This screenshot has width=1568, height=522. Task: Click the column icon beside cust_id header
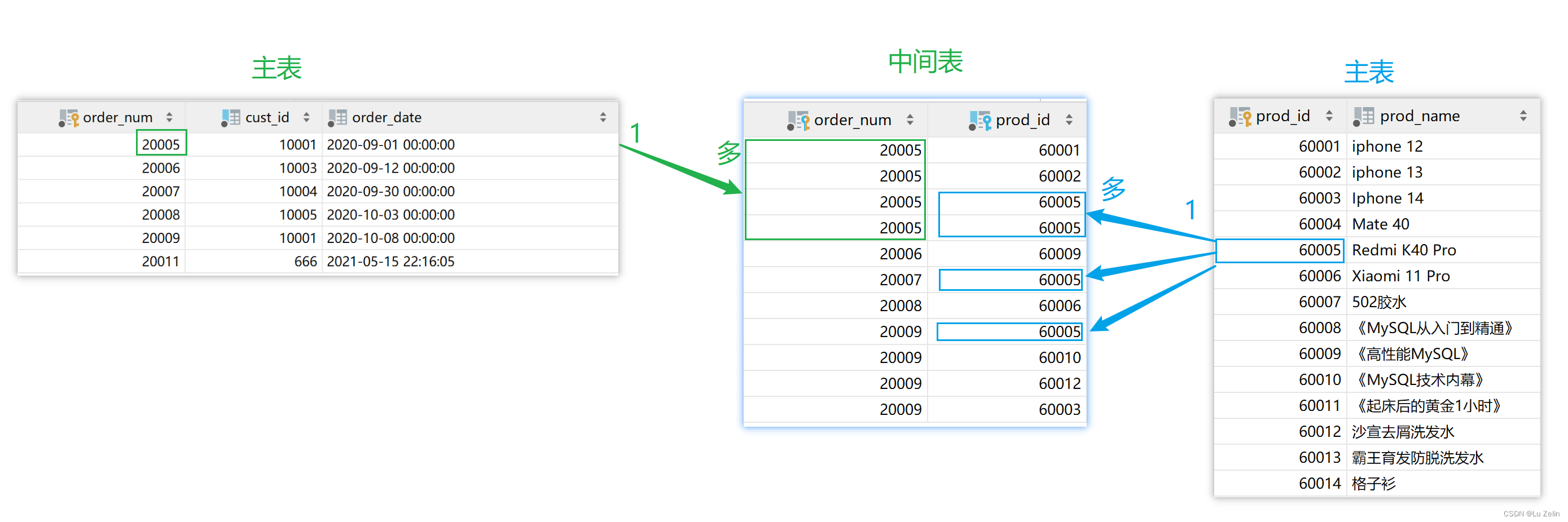tap(230, 118)
